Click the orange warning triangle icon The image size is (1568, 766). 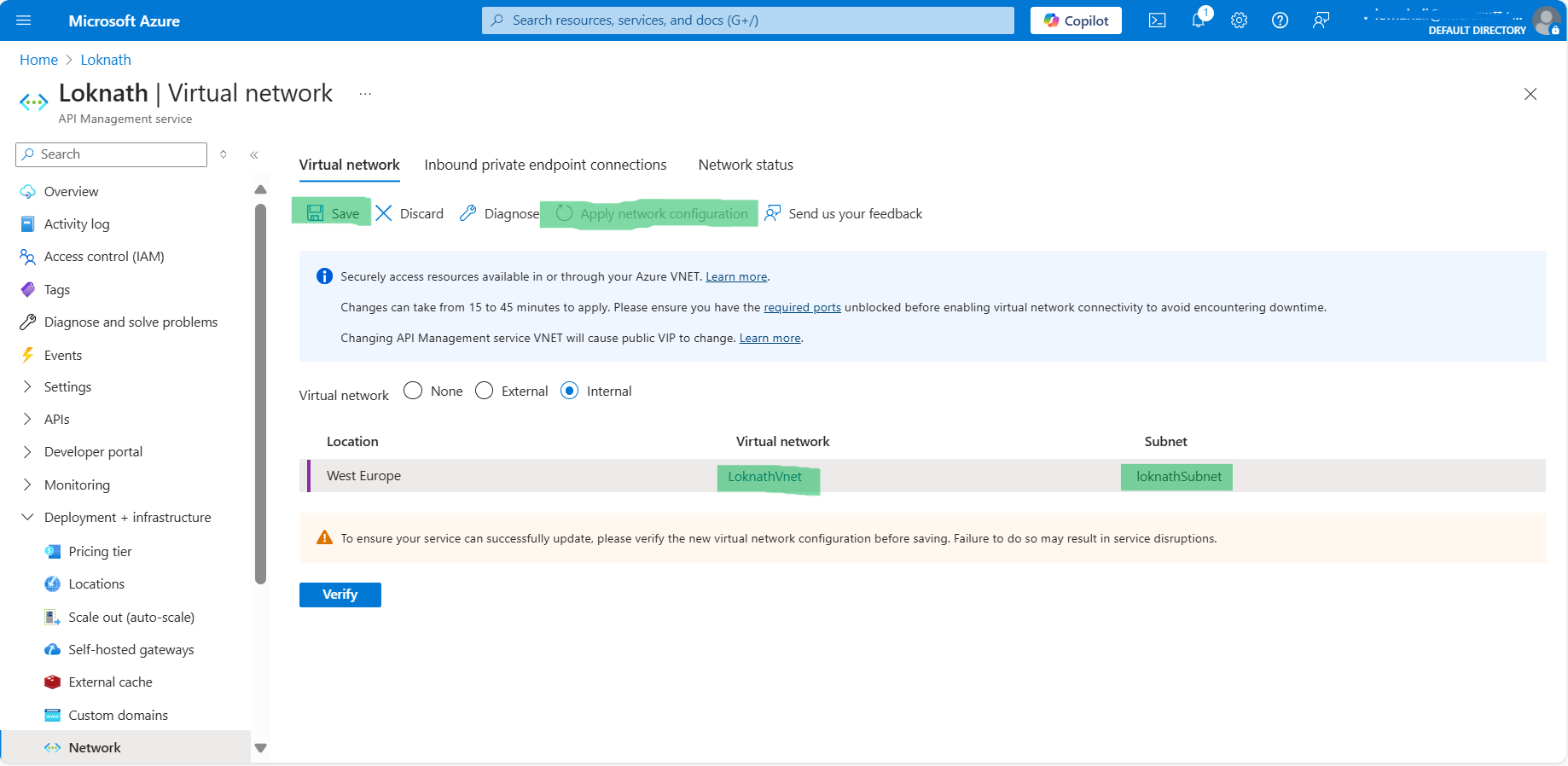[324, 537]
